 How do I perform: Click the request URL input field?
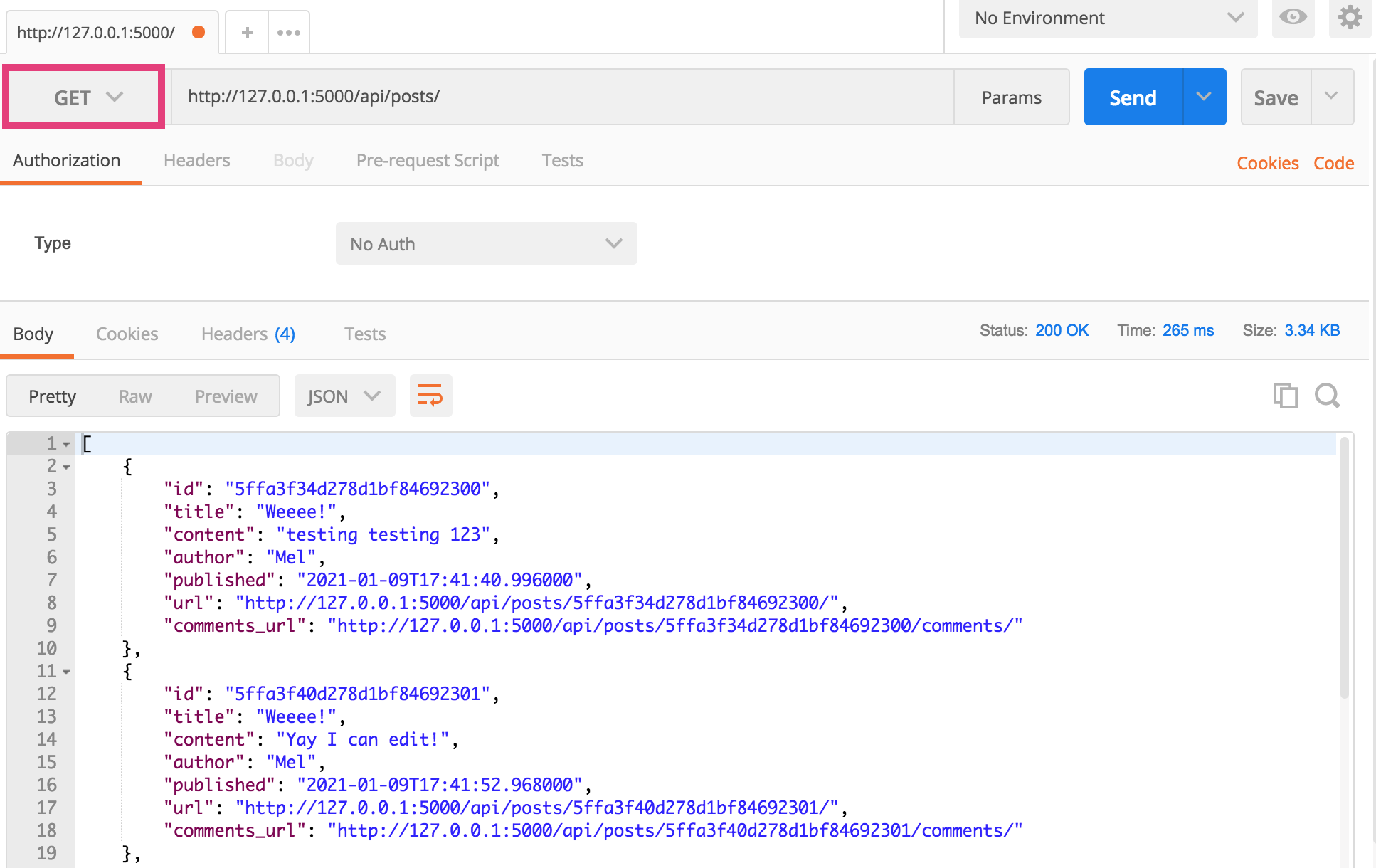pyautogui.click(x=562, y=97)
